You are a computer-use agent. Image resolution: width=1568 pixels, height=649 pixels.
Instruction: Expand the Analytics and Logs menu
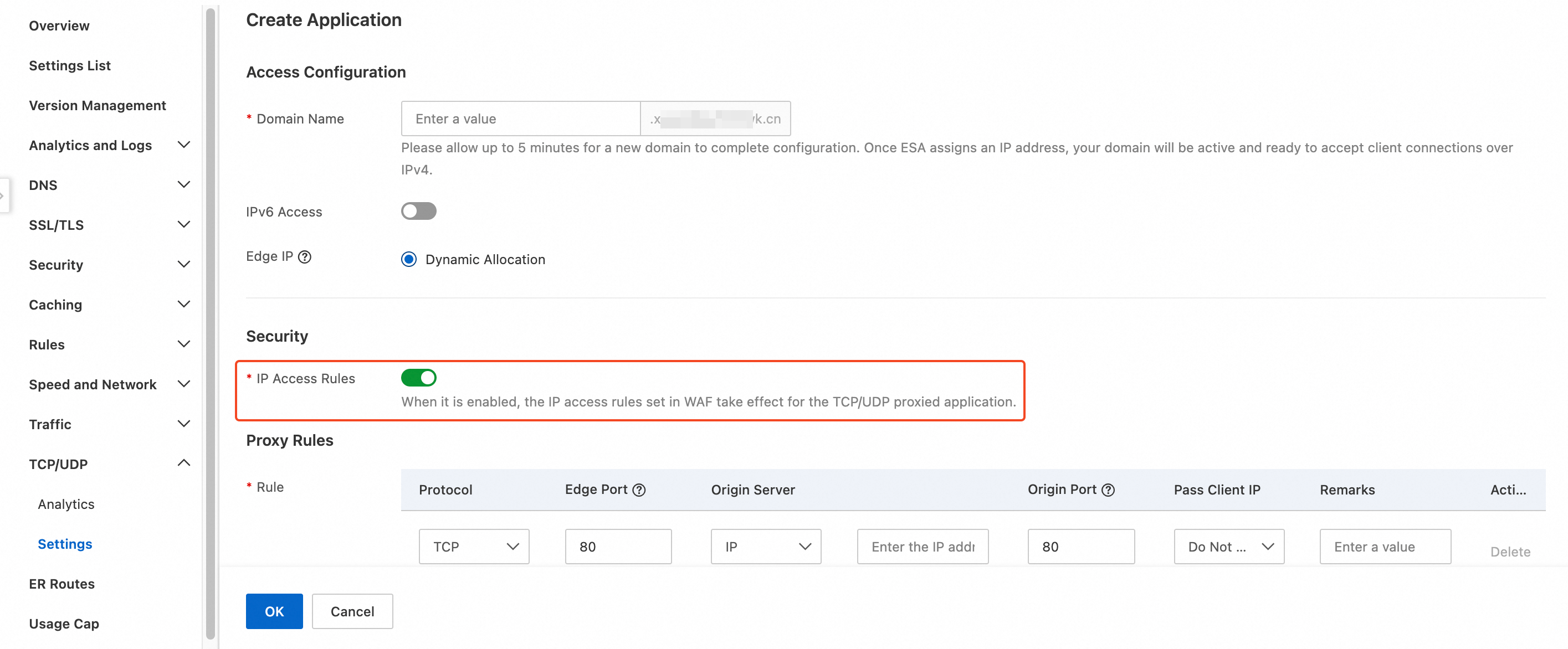[183, 145]
